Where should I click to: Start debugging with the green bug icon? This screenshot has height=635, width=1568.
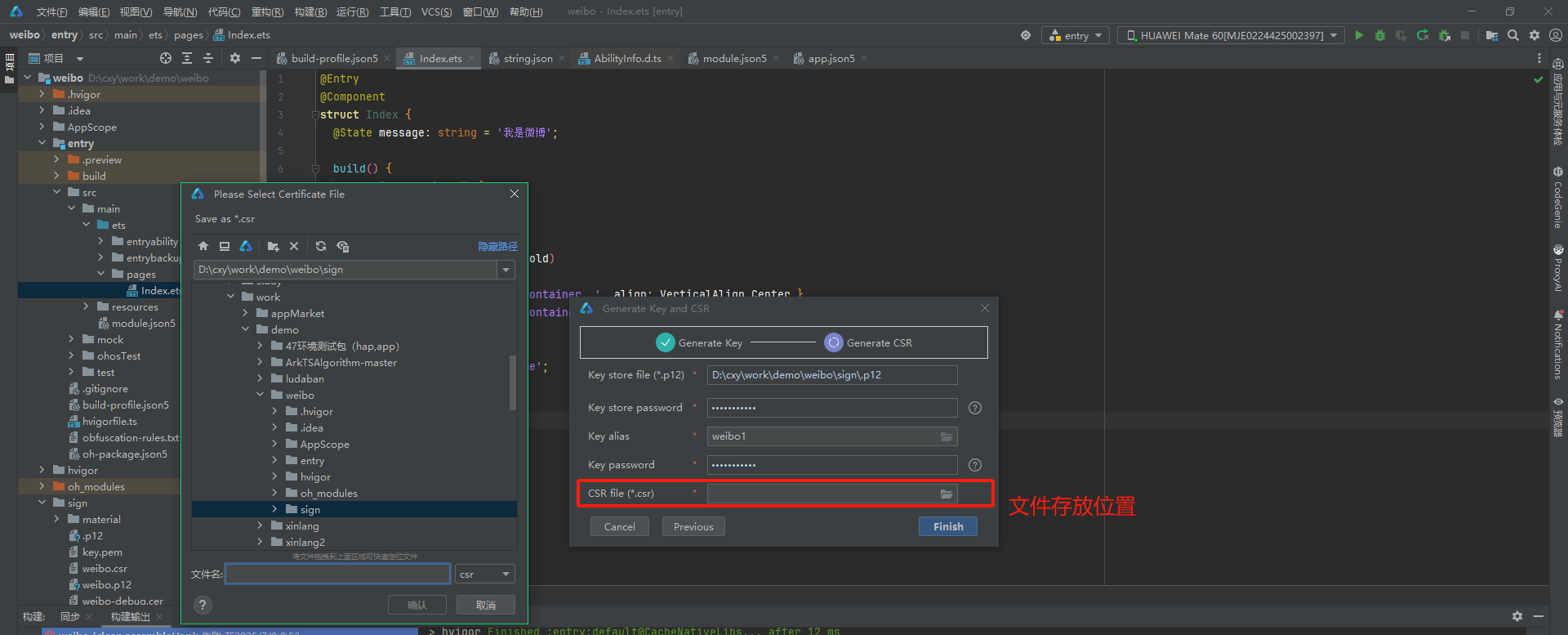[1380, 35]
